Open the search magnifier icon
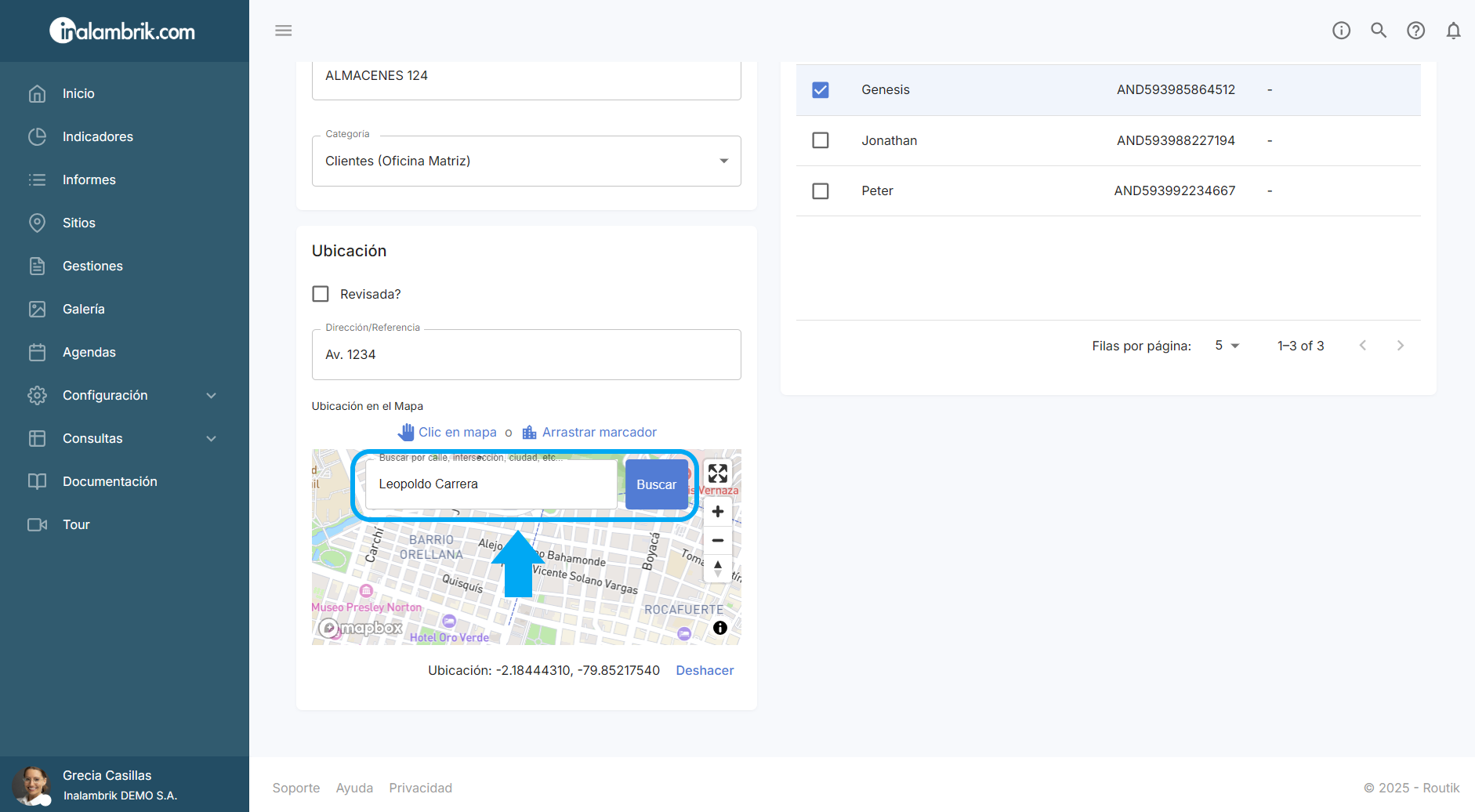The width and height of the screenshot is (1475, 812). (1379, 31)
